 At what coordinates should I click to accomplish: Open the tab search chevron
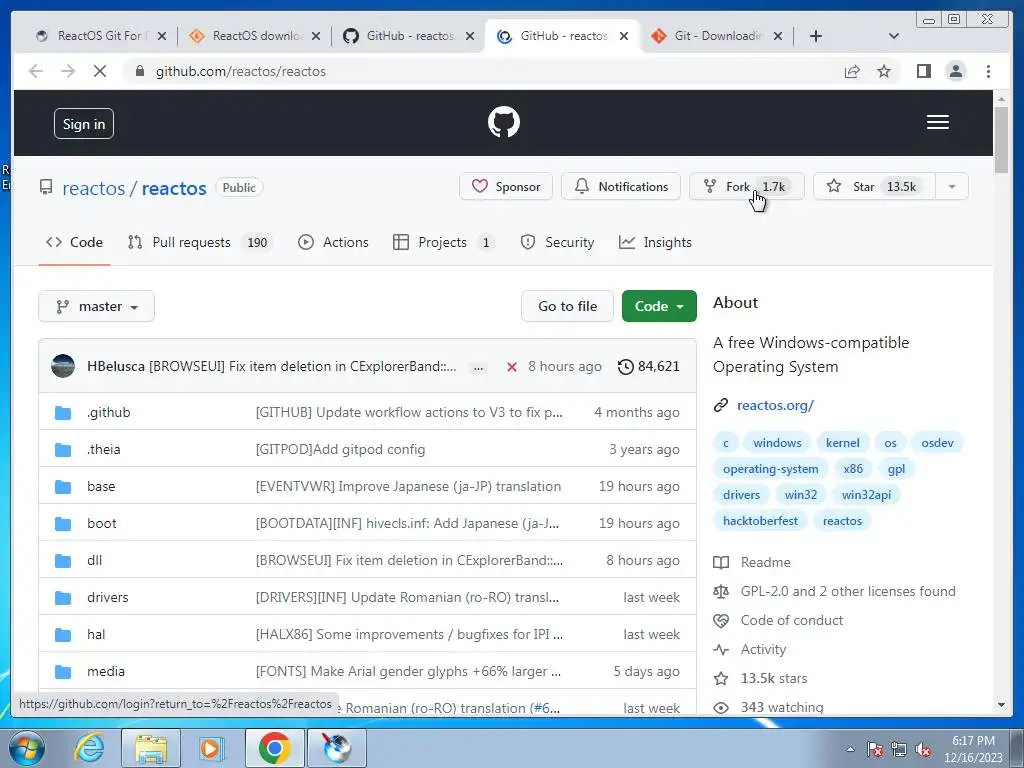click(893, 36)
